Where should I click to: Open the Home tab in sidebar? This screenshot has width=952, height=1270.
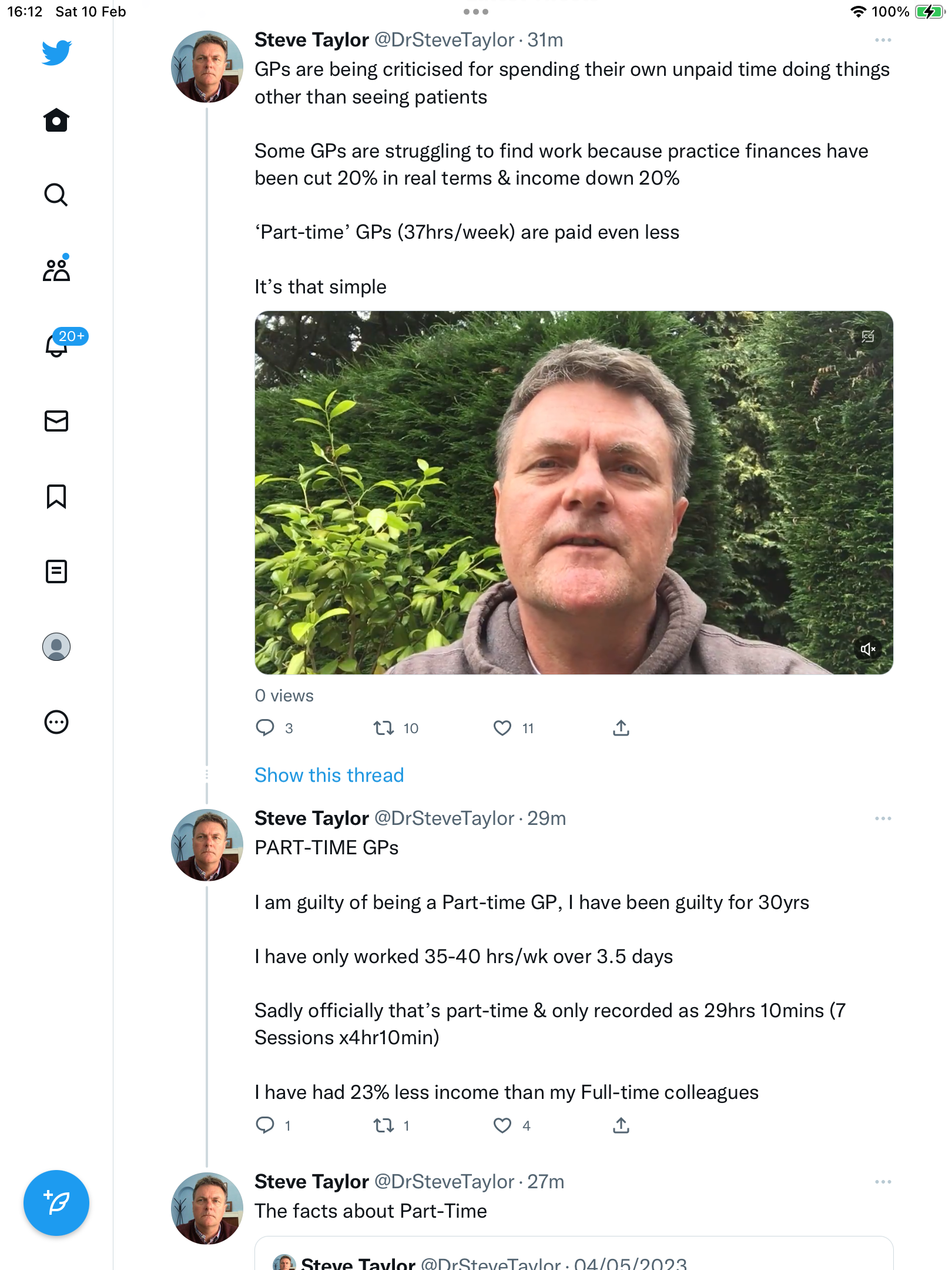coord(56,120)
